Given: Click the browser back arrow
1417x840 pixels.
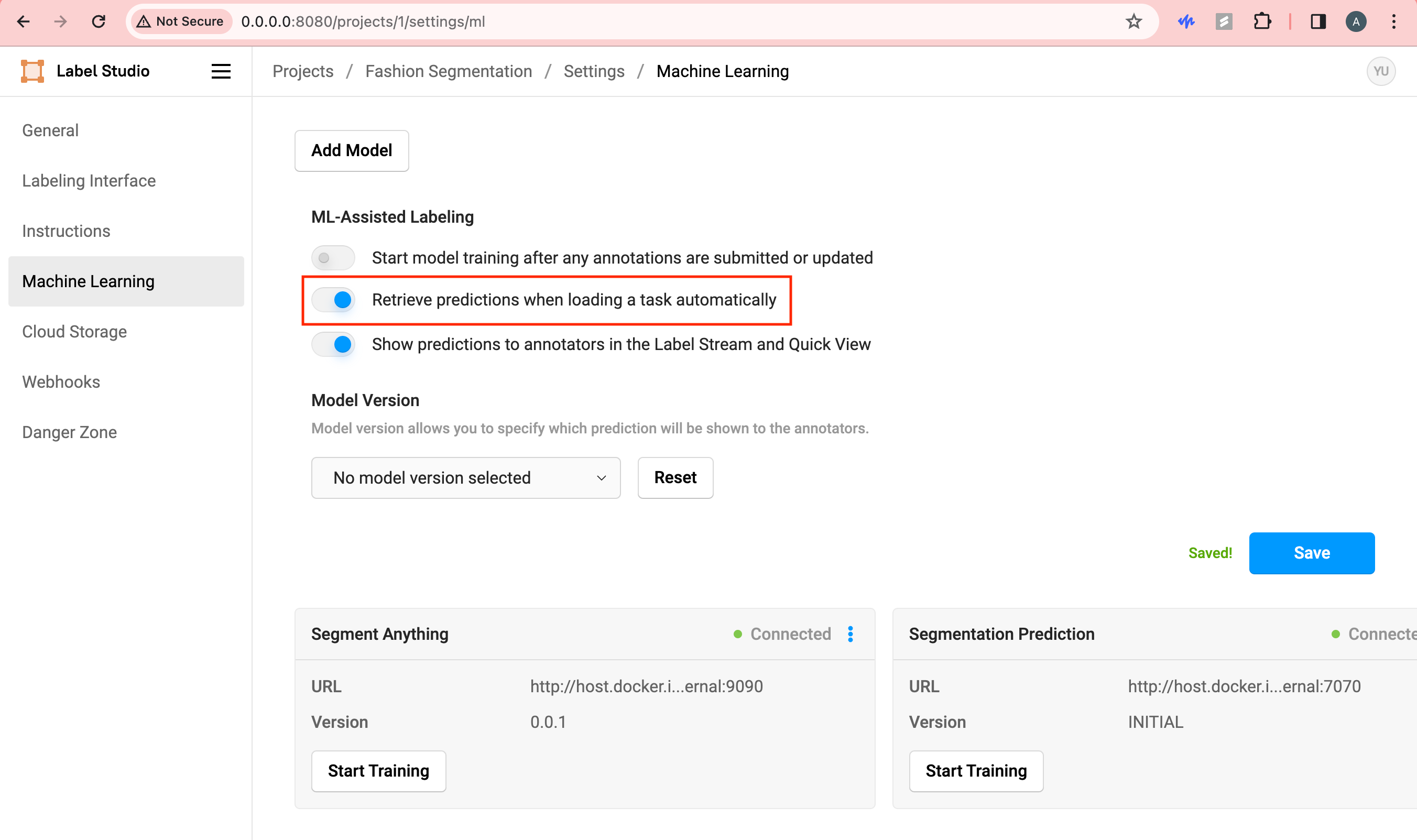Looking at the screenshot, I should pos(23,21).
